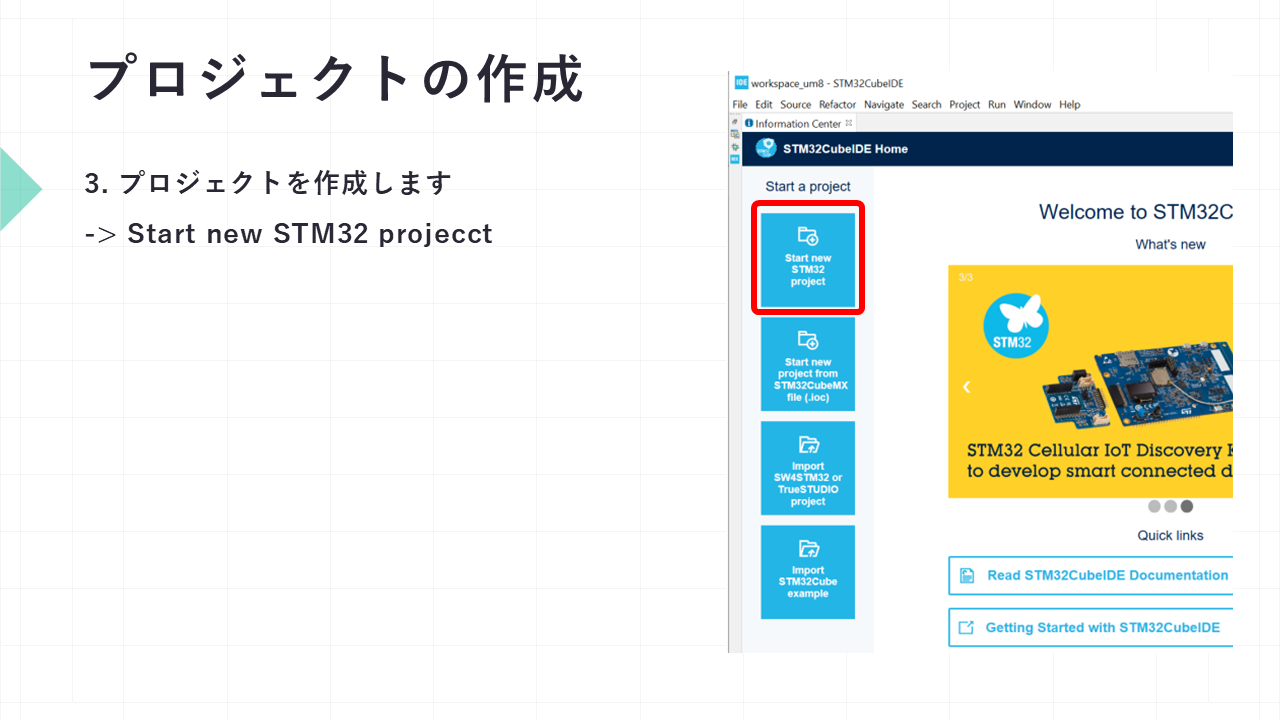Open the Help menu

coord(1070,105)
